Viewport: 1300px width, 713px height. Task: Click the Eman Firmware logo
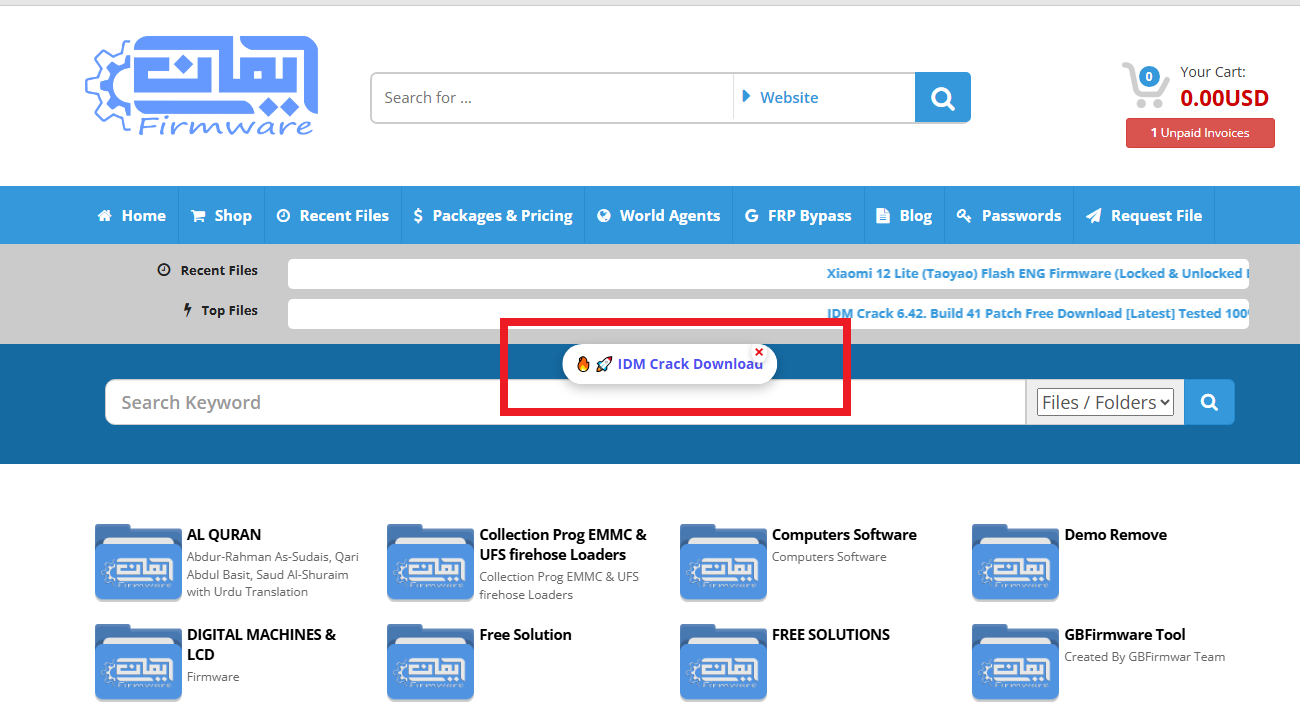click(x=202, y=86)
